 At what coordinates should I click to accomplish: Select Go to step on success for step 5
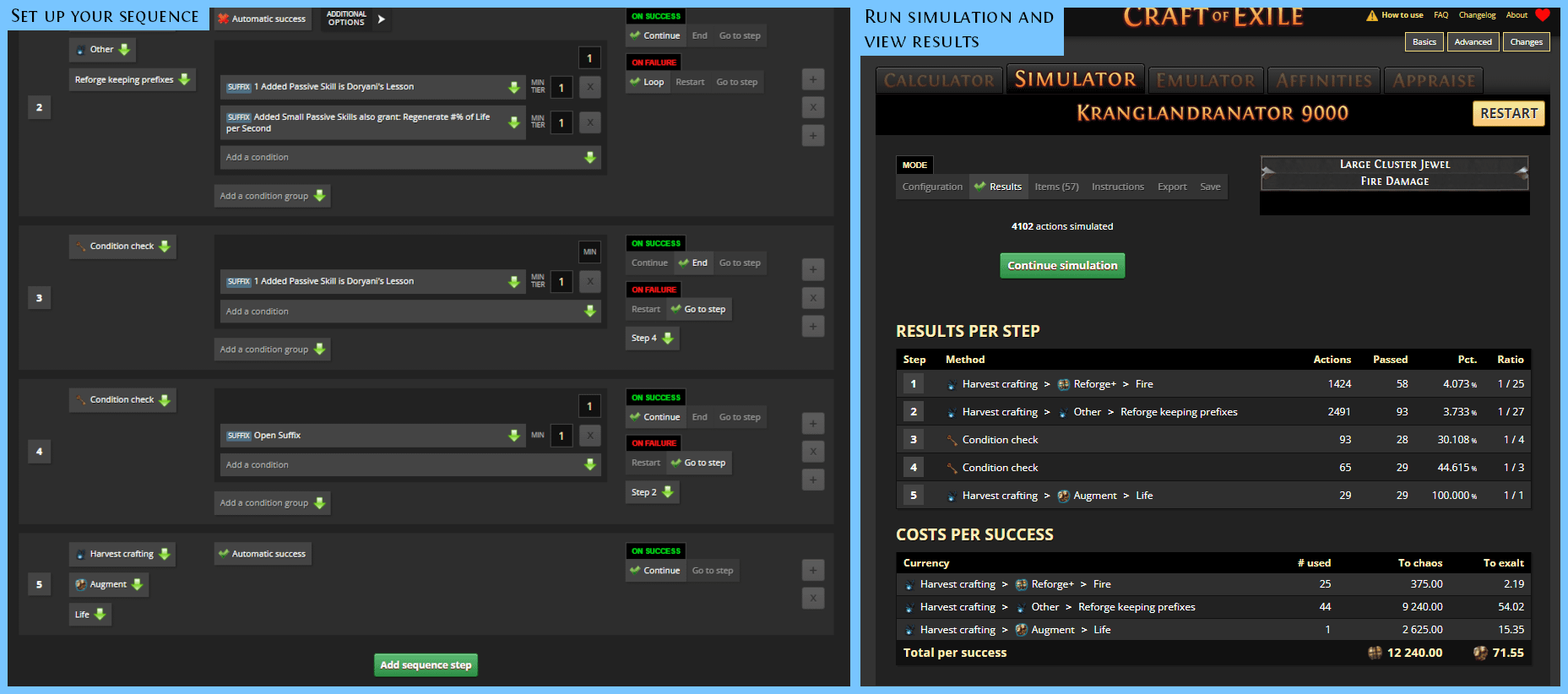pos(713,571)
